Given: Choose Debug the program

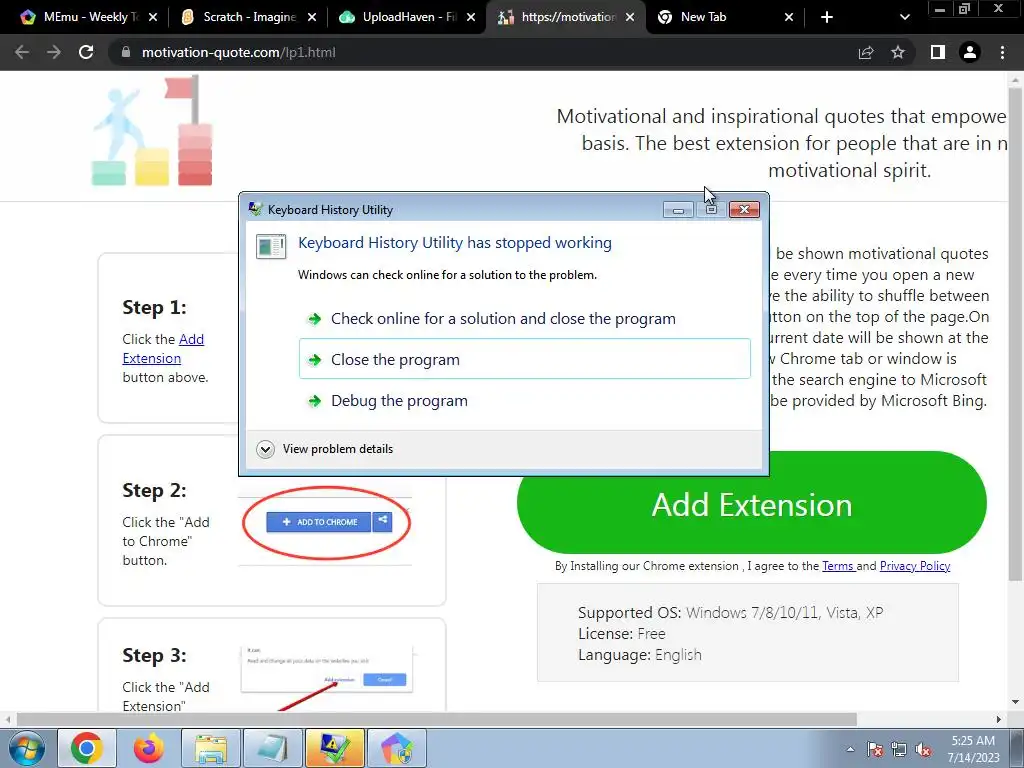Looking at the screenshot, I should [x=524, y=400].
